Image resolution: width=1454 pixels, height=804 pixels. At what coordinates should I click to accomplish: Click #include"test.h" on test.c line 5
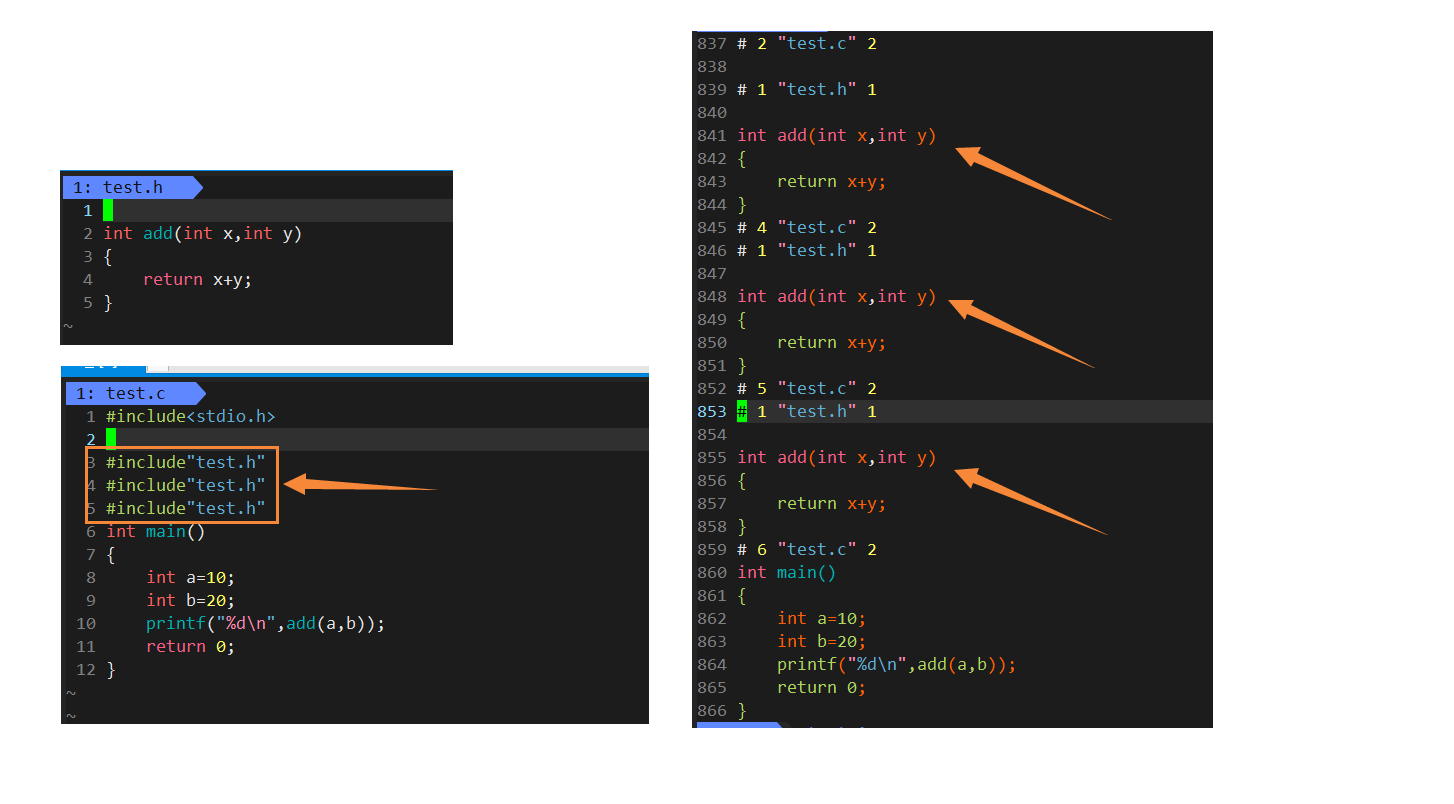[186, 508]
